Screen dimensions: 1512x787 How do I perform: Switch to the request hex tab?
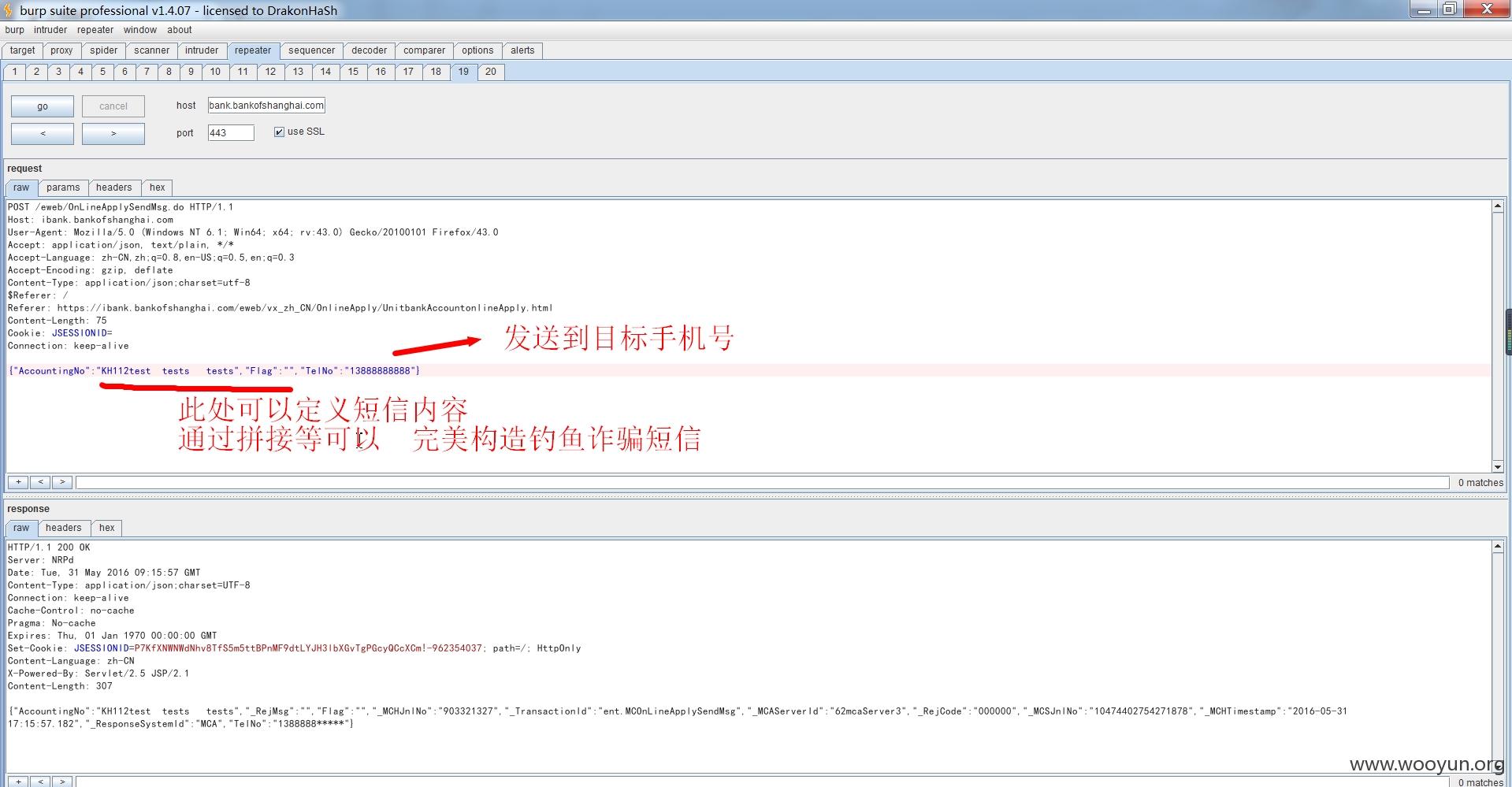(158, 187)
